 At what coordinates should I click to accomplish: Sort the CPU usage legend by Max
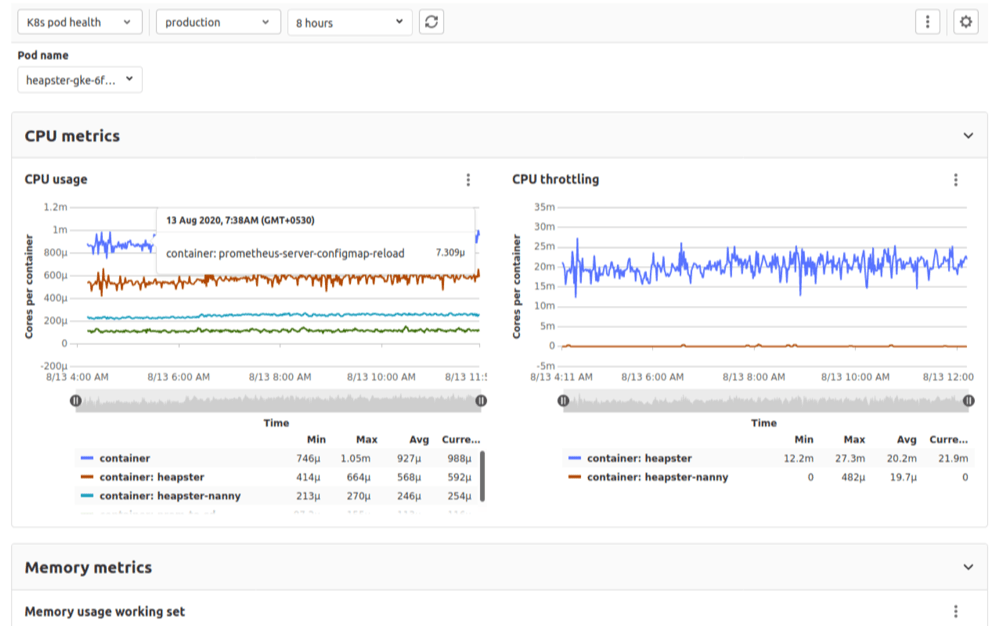tap(366, 439)
